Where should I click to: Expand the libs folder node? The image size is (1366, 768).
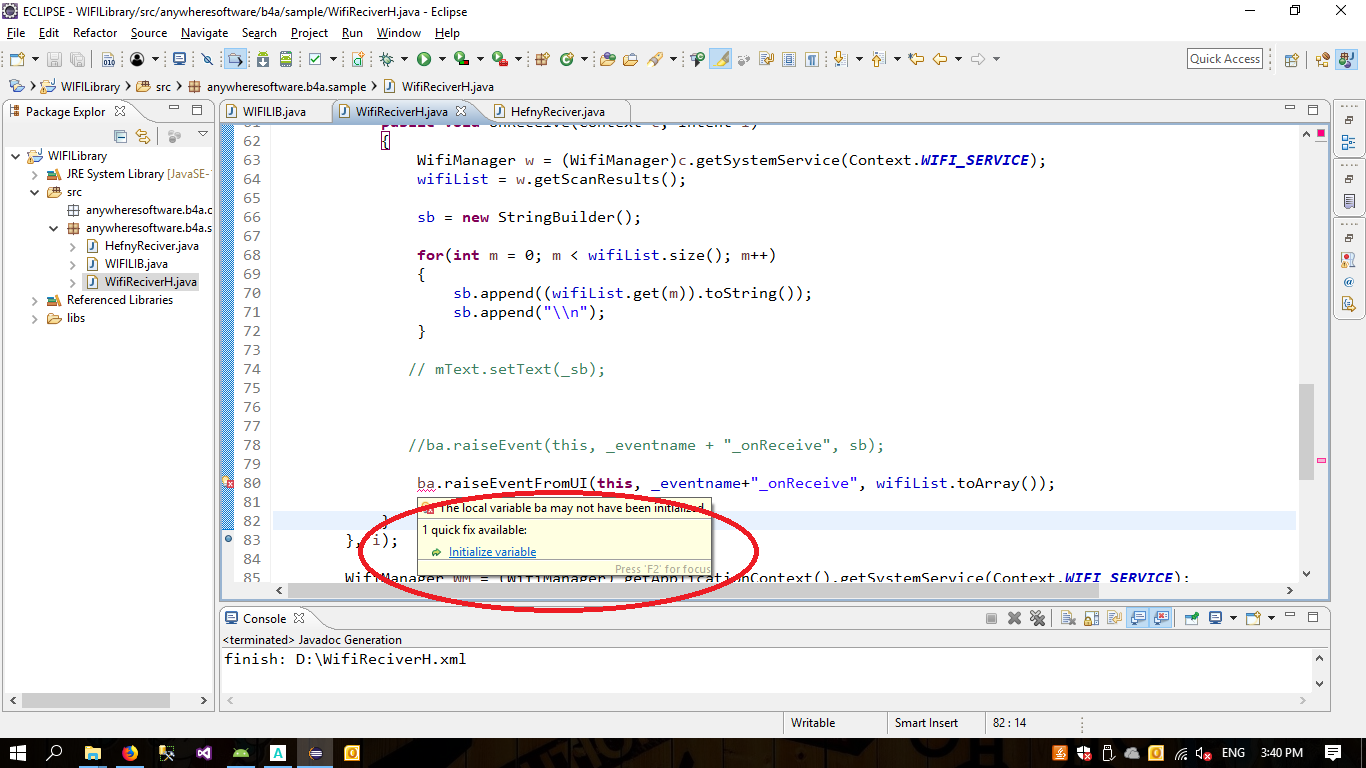click(x=34, y=318)
